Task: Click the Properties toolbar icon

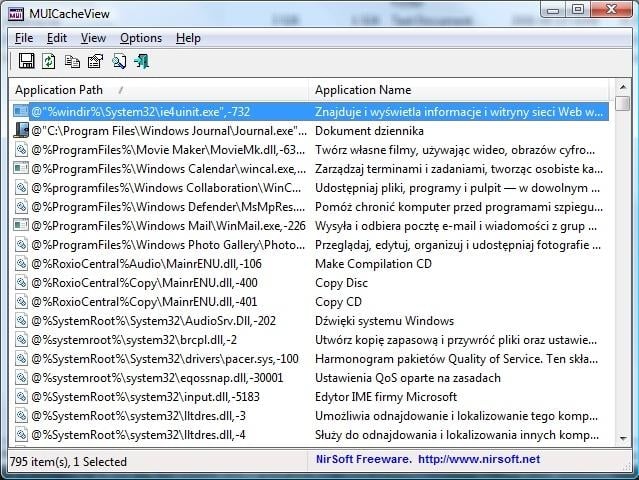Action: point(96,61)
